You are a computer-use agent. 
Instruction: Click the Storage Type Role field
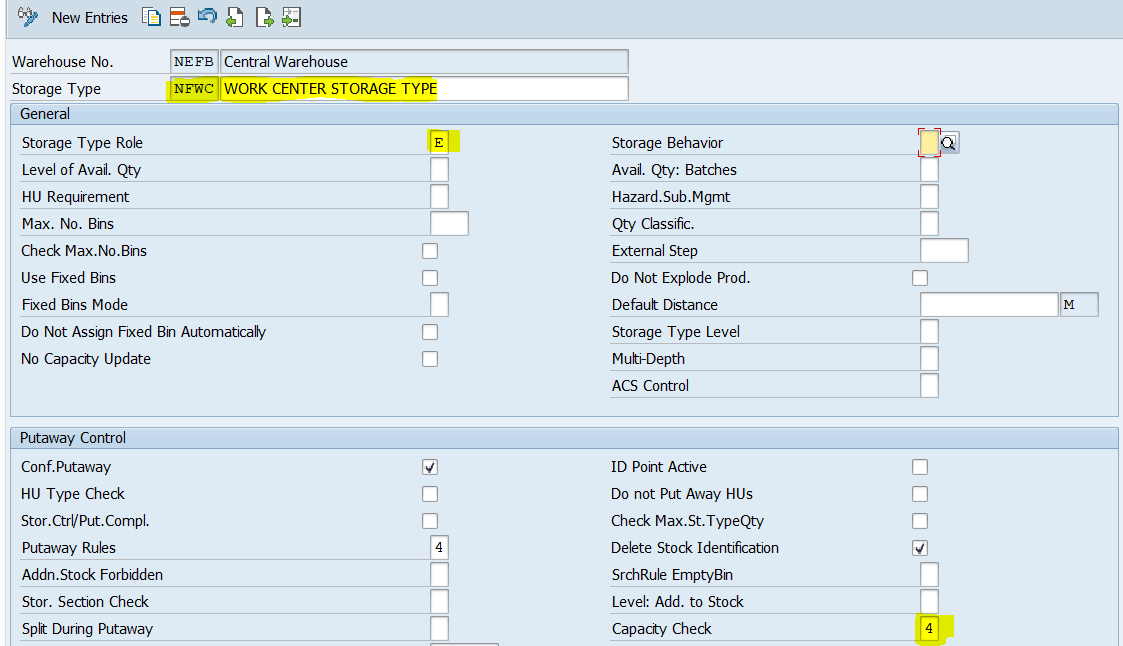439,143
